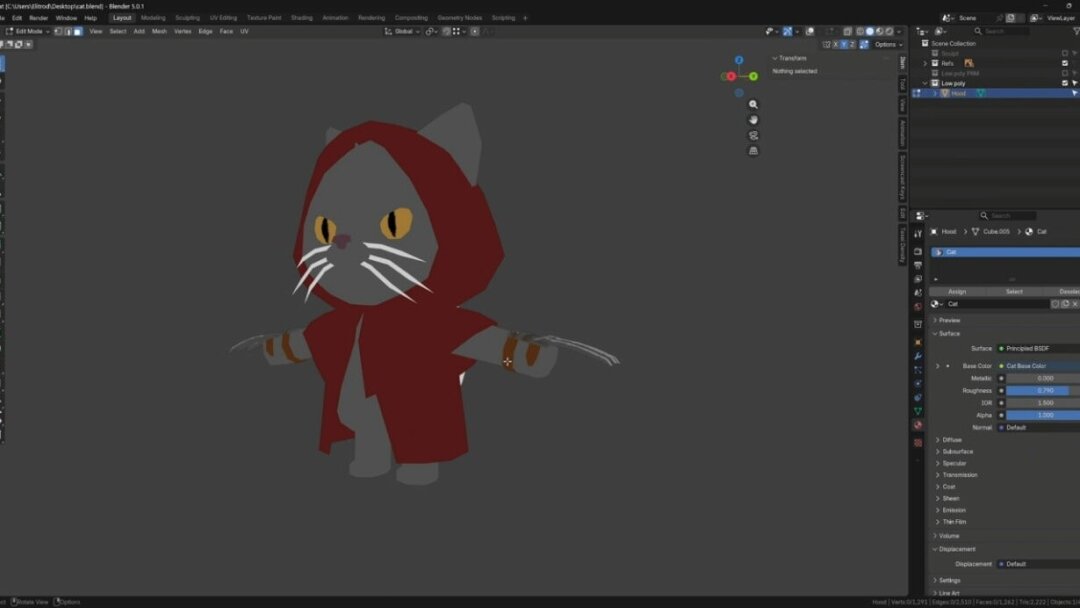
Task: Toggle the Low poly collection checkbox
Action: click(x=1064, y=83)
